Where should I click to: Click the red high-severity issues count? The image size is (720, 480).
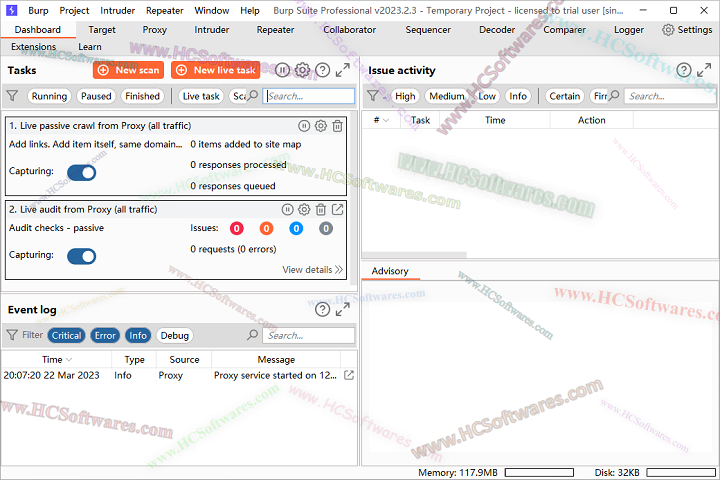(236, 228)
